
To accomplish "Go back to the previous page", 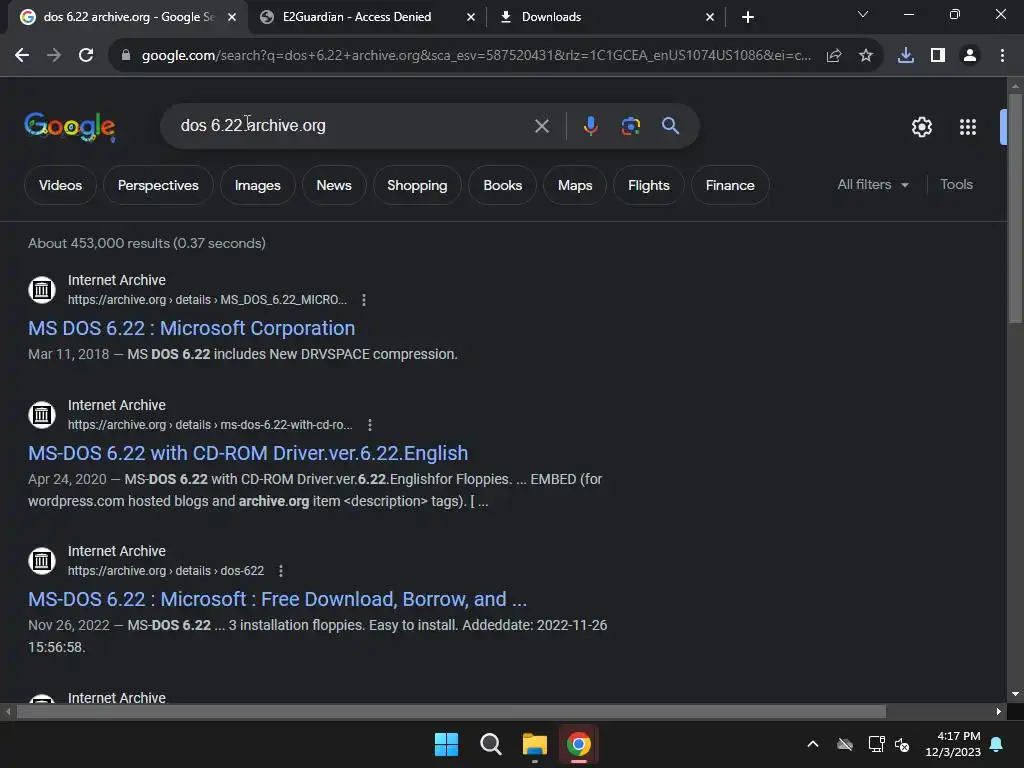I will point(22,56).
